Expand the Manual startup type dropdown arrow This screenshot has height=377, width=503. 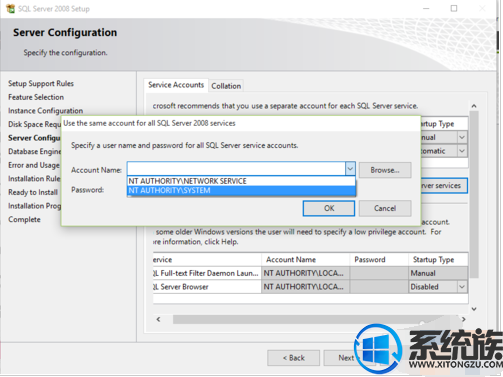[462, 137]
